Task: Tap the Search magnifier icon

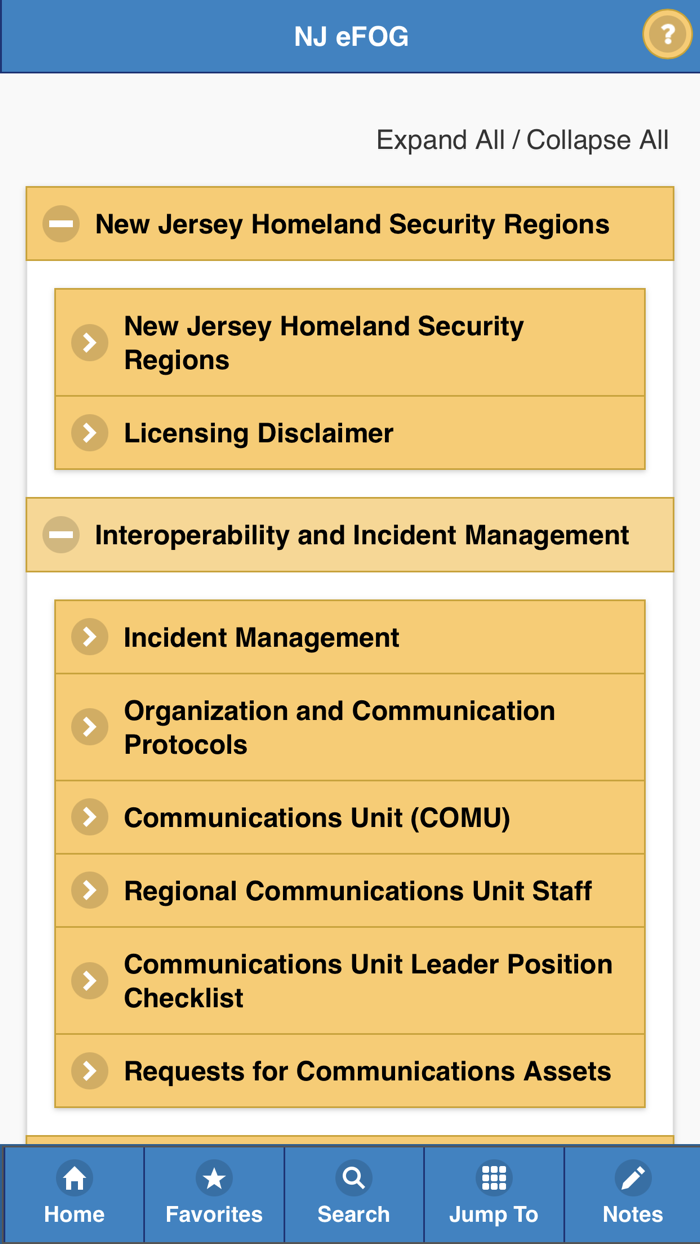Action: click(353, 1178)
